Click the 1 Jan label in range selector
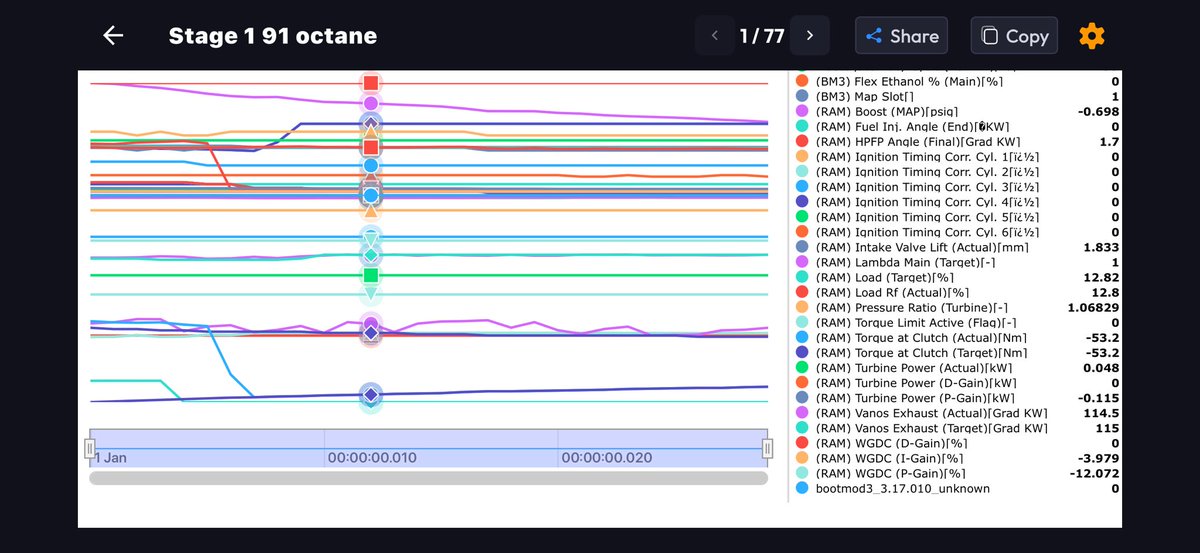Image resolution: width=1200 pixels, height=553 pixels. pos(110,457)
